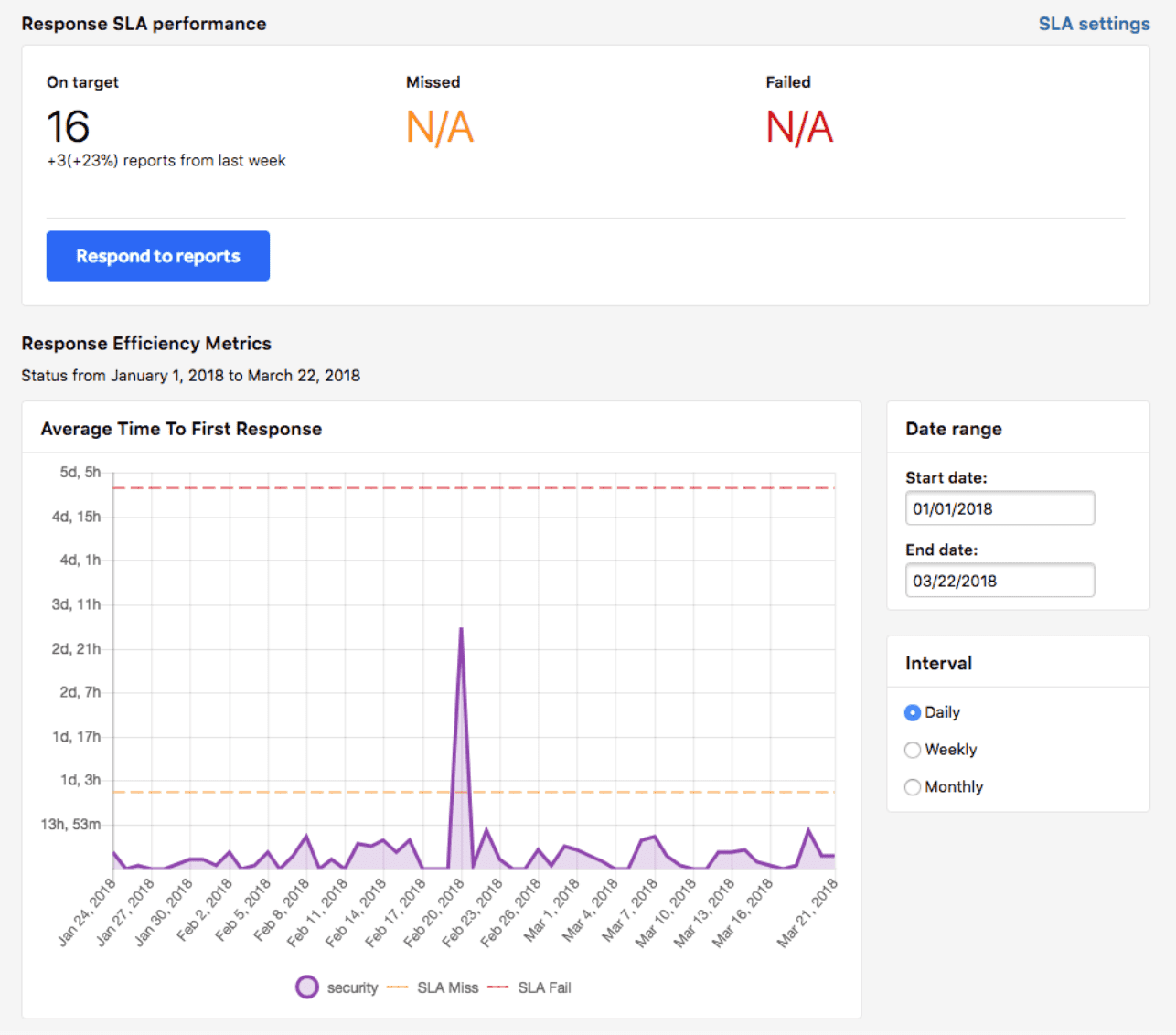This screenshot has width=1176, height=1035.
Task: Click the 5d, 5h y-axis label
Action: (x=80, y=473)
